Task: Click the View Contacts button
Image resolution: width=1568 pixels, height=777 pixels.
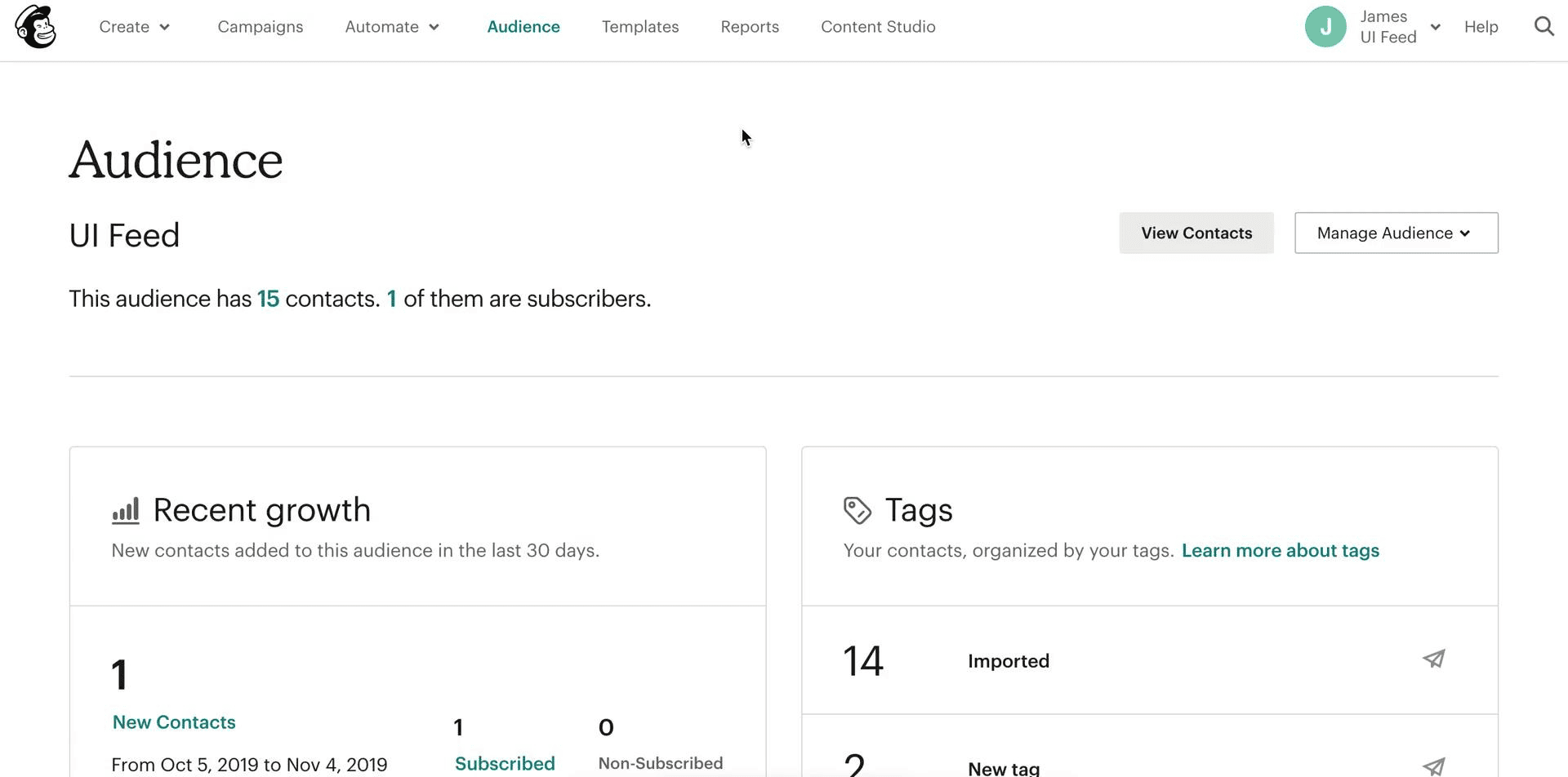Action: (x=1196, y=233)
